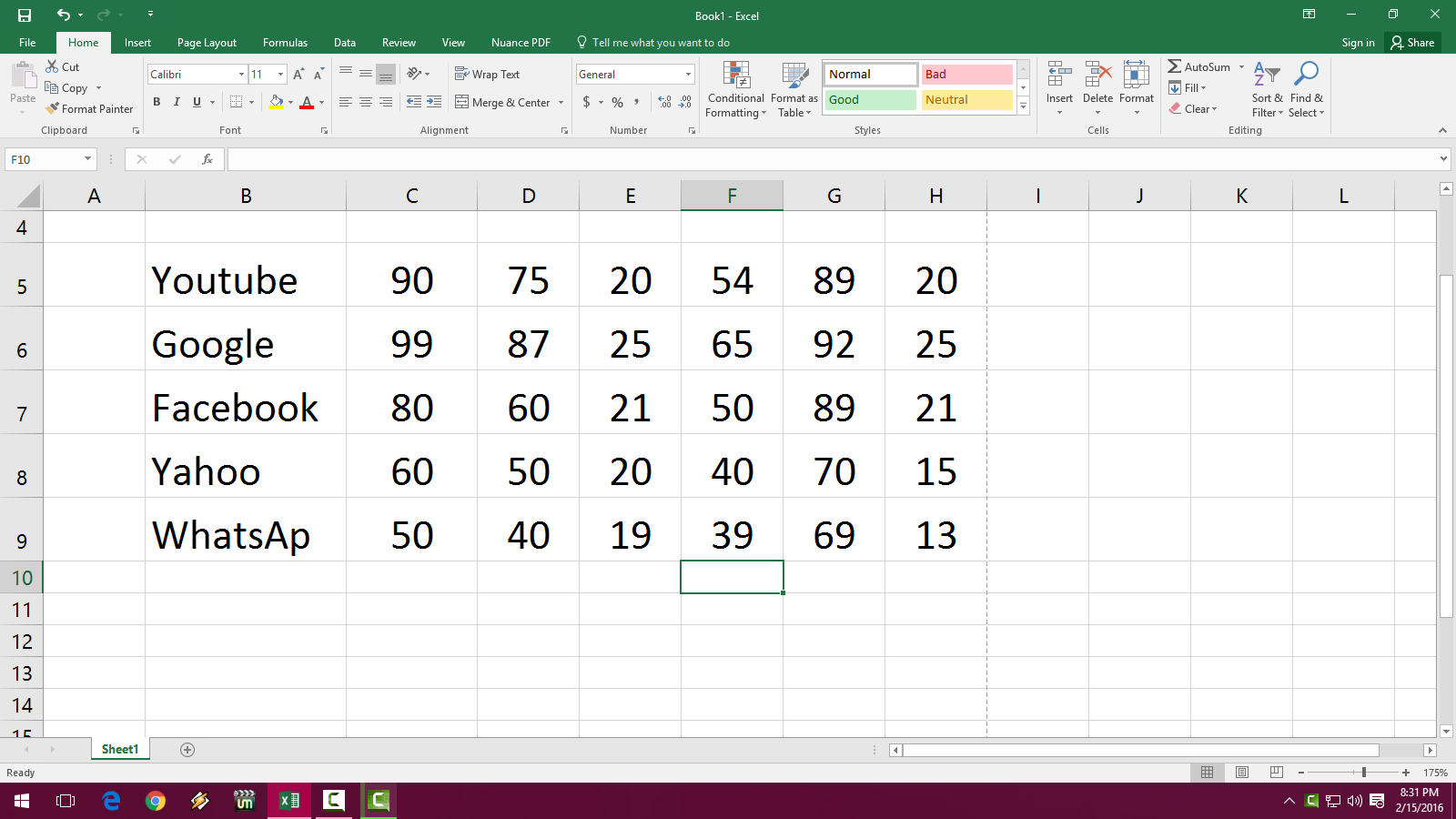This screenshot has width=1456, height=819.
Task: Open the Merge & Center dropdown arrow
Action: 561,103
